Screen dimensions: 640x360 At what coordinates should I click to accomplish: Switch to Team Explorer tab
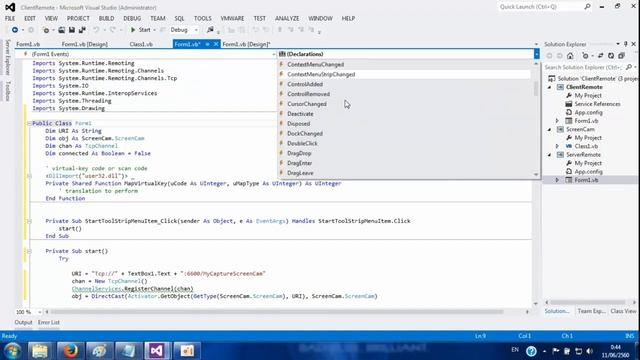point(591,311)
